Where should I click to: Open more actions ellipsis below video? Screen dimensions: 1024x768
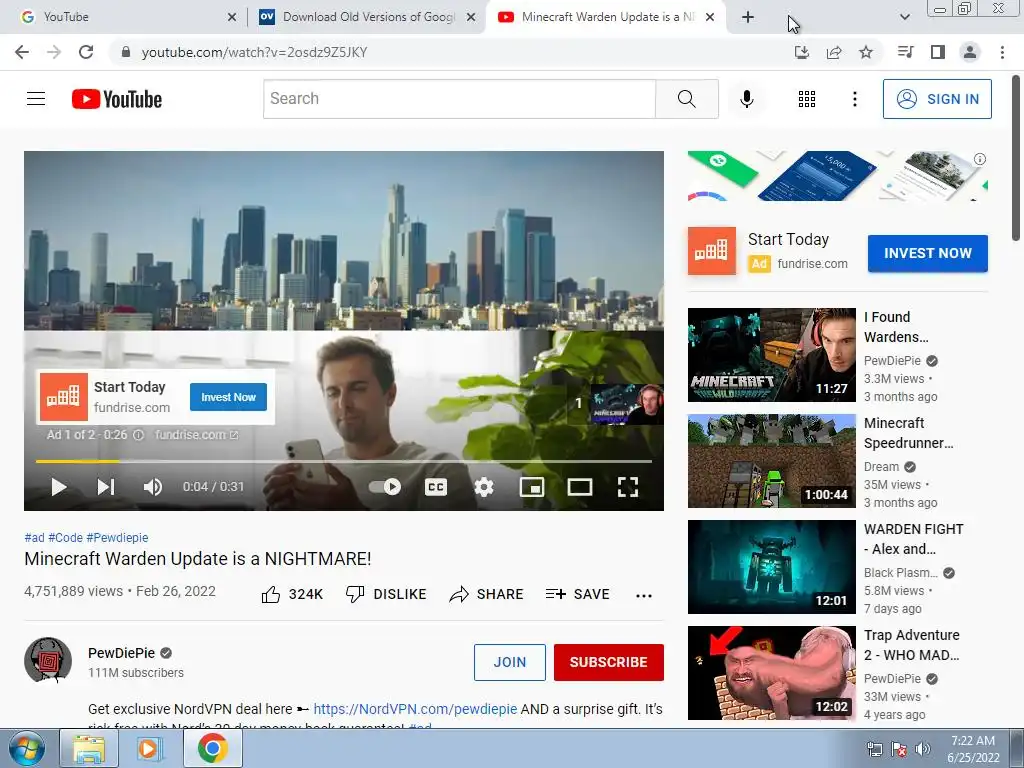(x=644, y=595)
